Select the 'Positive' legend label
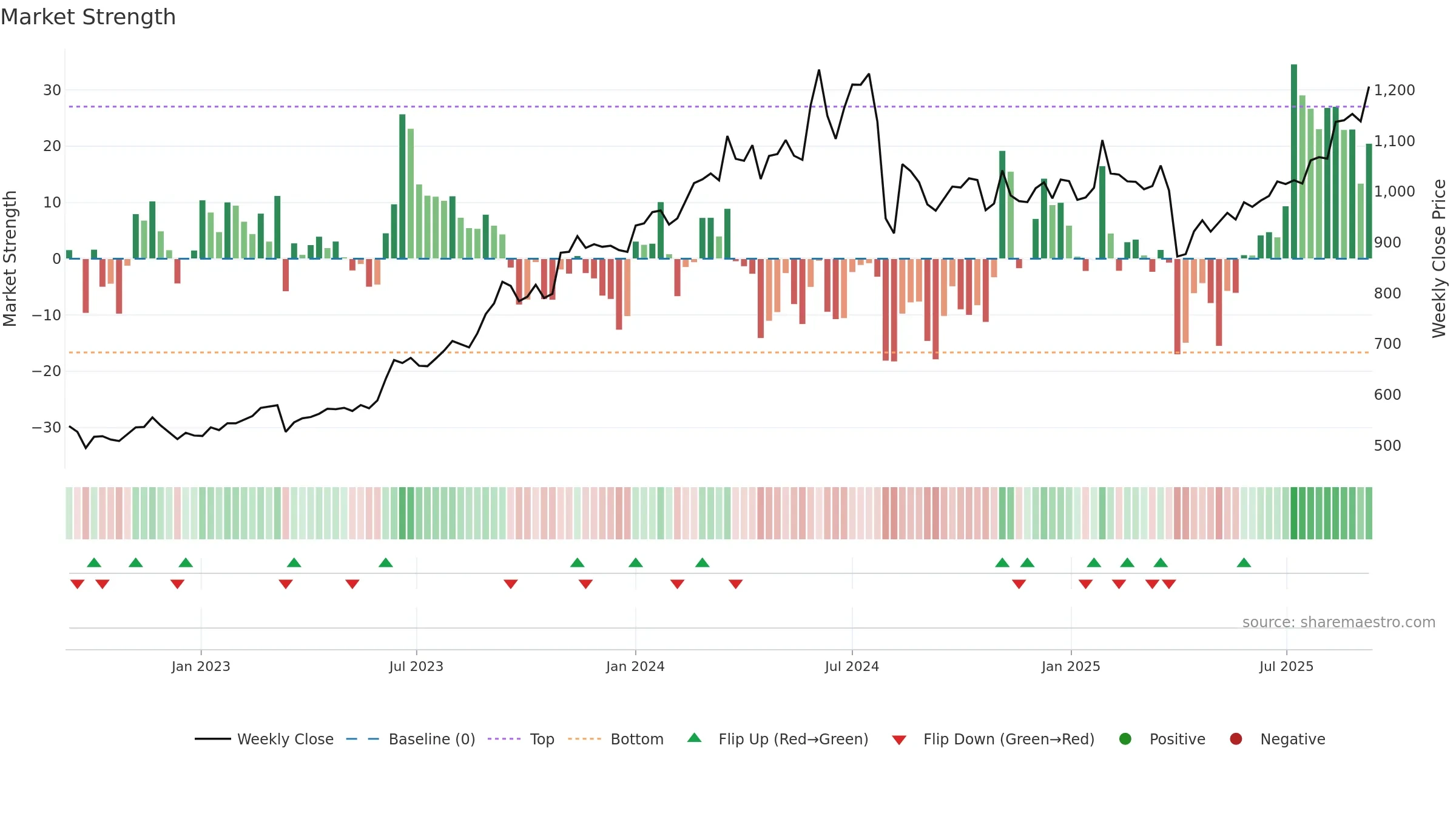 pyautogui.click(x=1178, y=739)
